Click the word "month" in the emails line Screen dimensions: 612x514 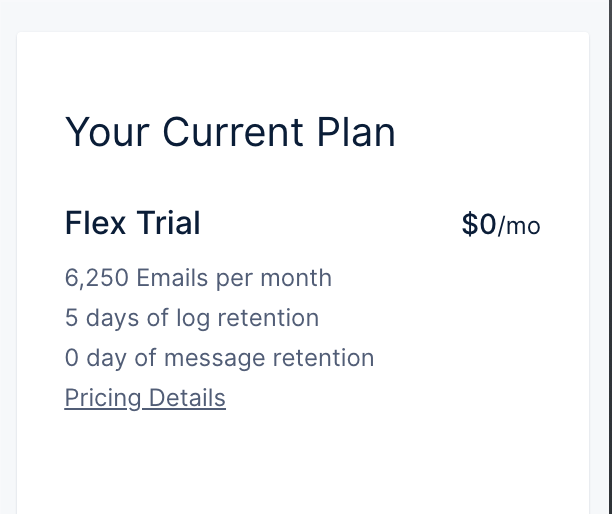tap(296, 278)
